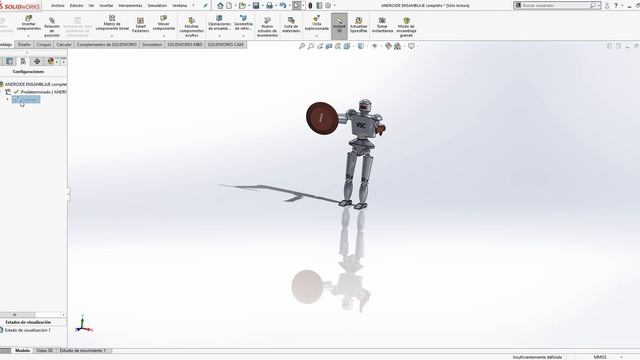Switch to the Croquis tab
Screen dimensions: 640x360
click(44, 44)
